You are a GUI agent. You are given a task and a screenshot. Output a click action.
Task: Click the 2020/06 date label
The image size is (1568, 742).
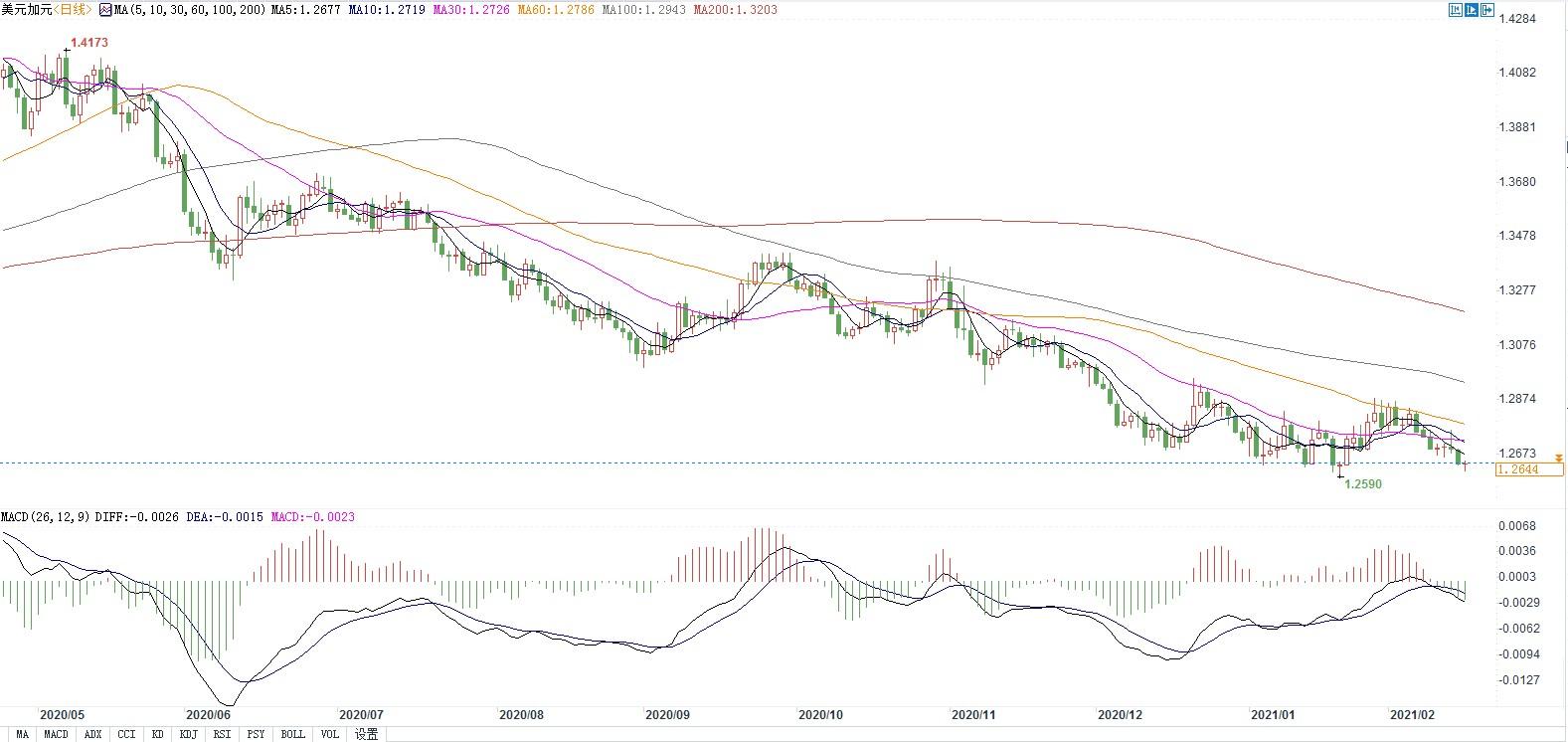[x=208, y=715]
